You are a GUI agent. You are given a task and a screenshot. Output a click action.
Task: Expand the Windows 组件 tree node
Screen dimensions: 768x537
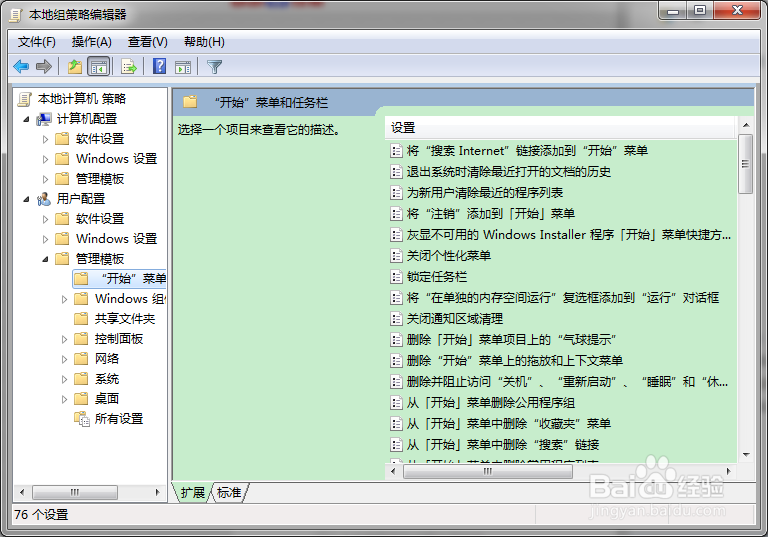(64, 299)
